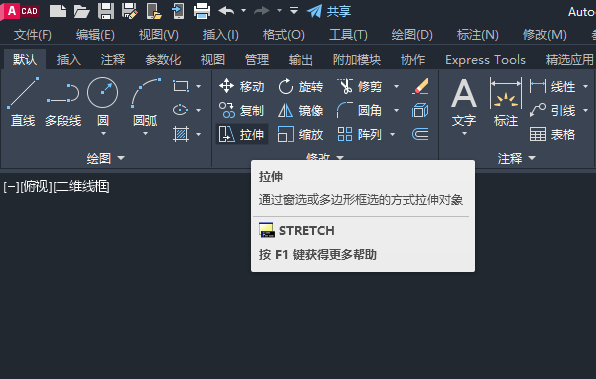Click the 共享 share button
This screenshot has height=379, width=596.
pos(329,11)
